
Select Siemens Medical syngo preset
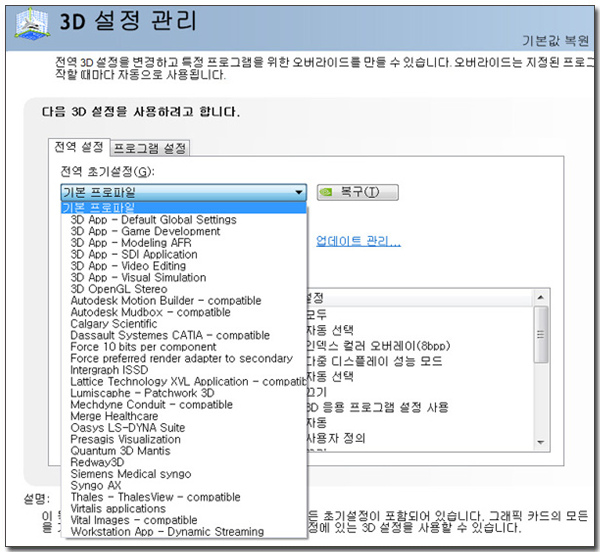click(x=130, y=474)
